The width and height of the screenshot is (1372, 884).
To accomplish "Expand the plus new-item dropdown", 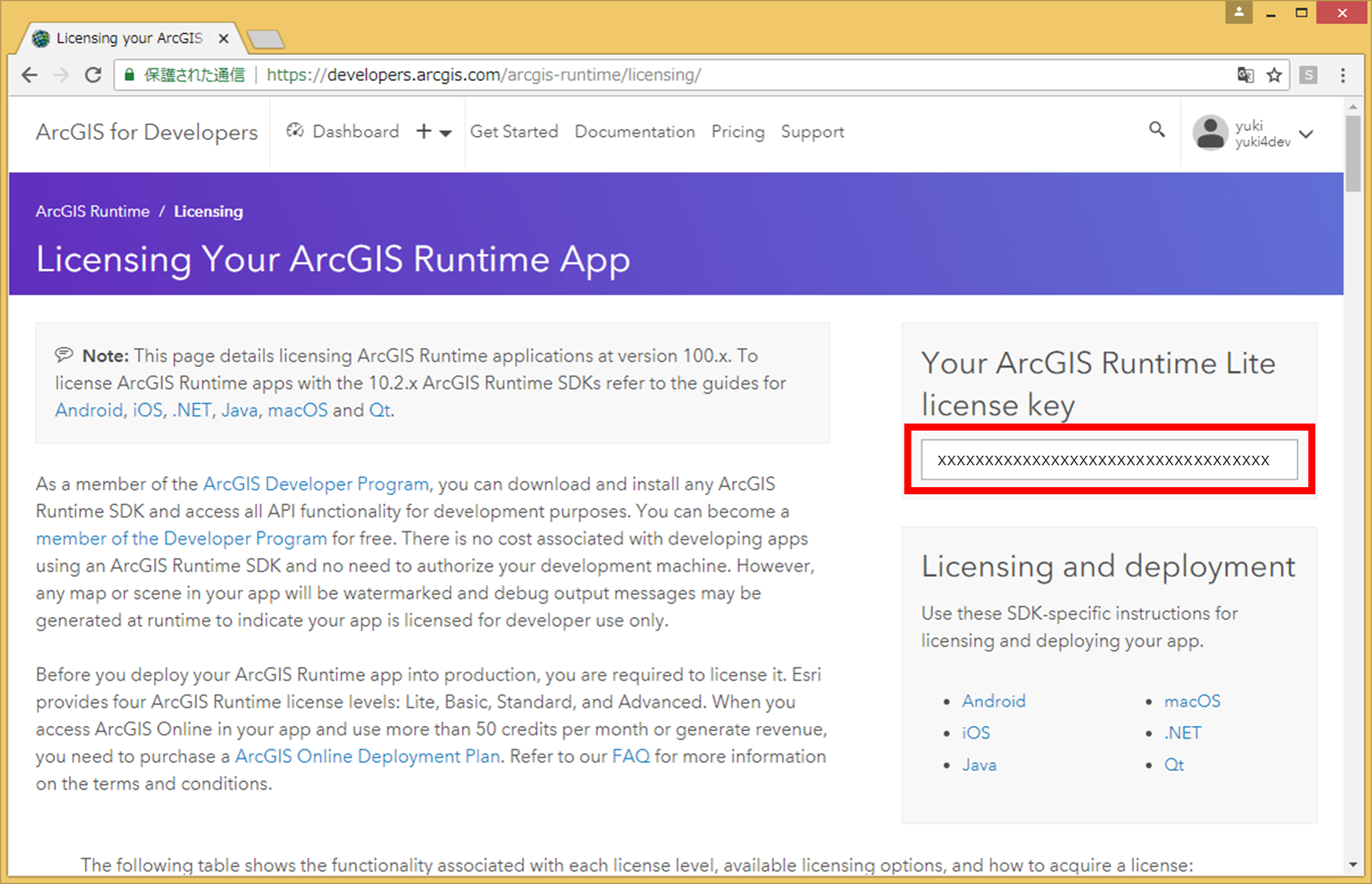I will click(434, 131).
